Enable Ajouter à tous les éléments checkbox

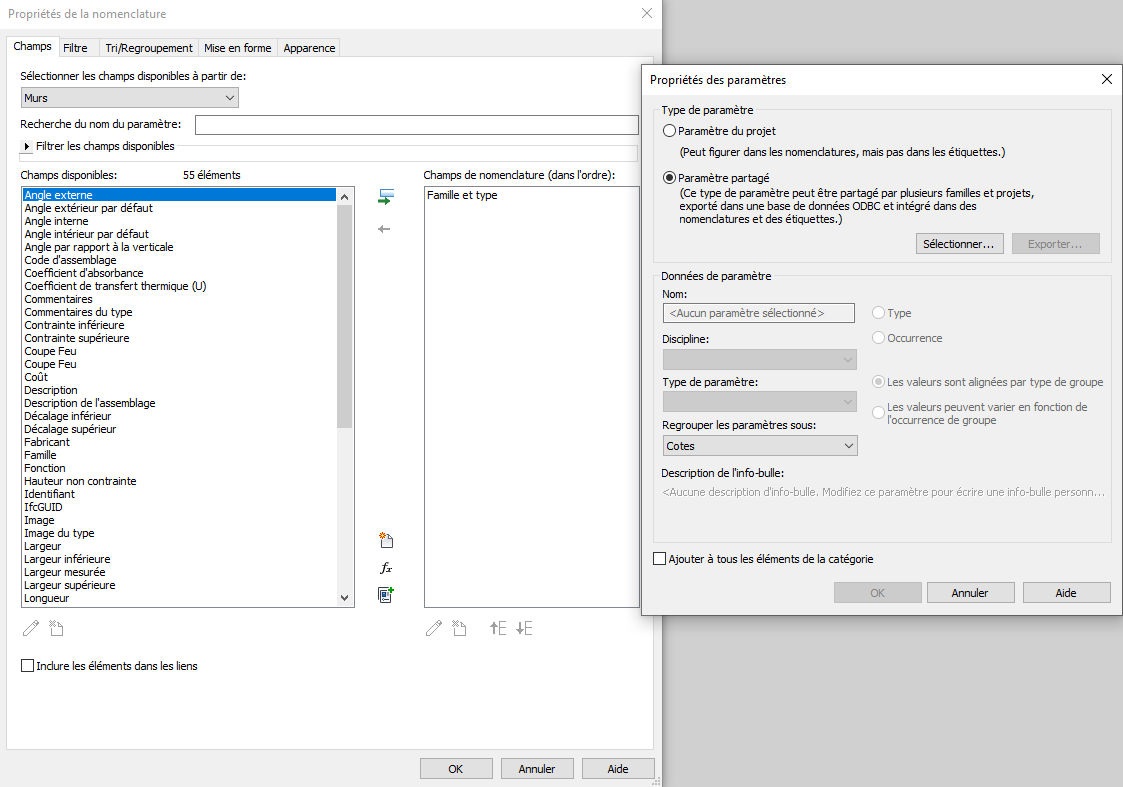[659, 559]
